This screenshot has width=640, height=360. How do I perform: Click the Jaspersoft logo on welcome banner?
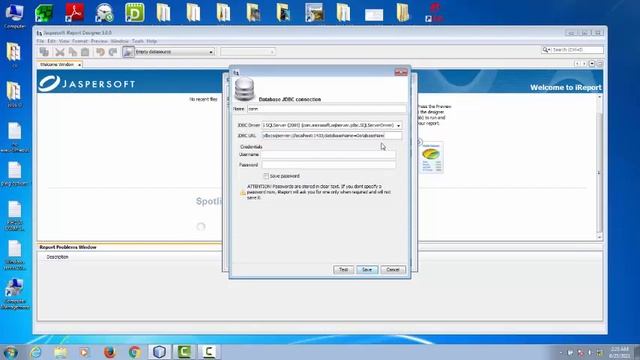click(87, 83)
